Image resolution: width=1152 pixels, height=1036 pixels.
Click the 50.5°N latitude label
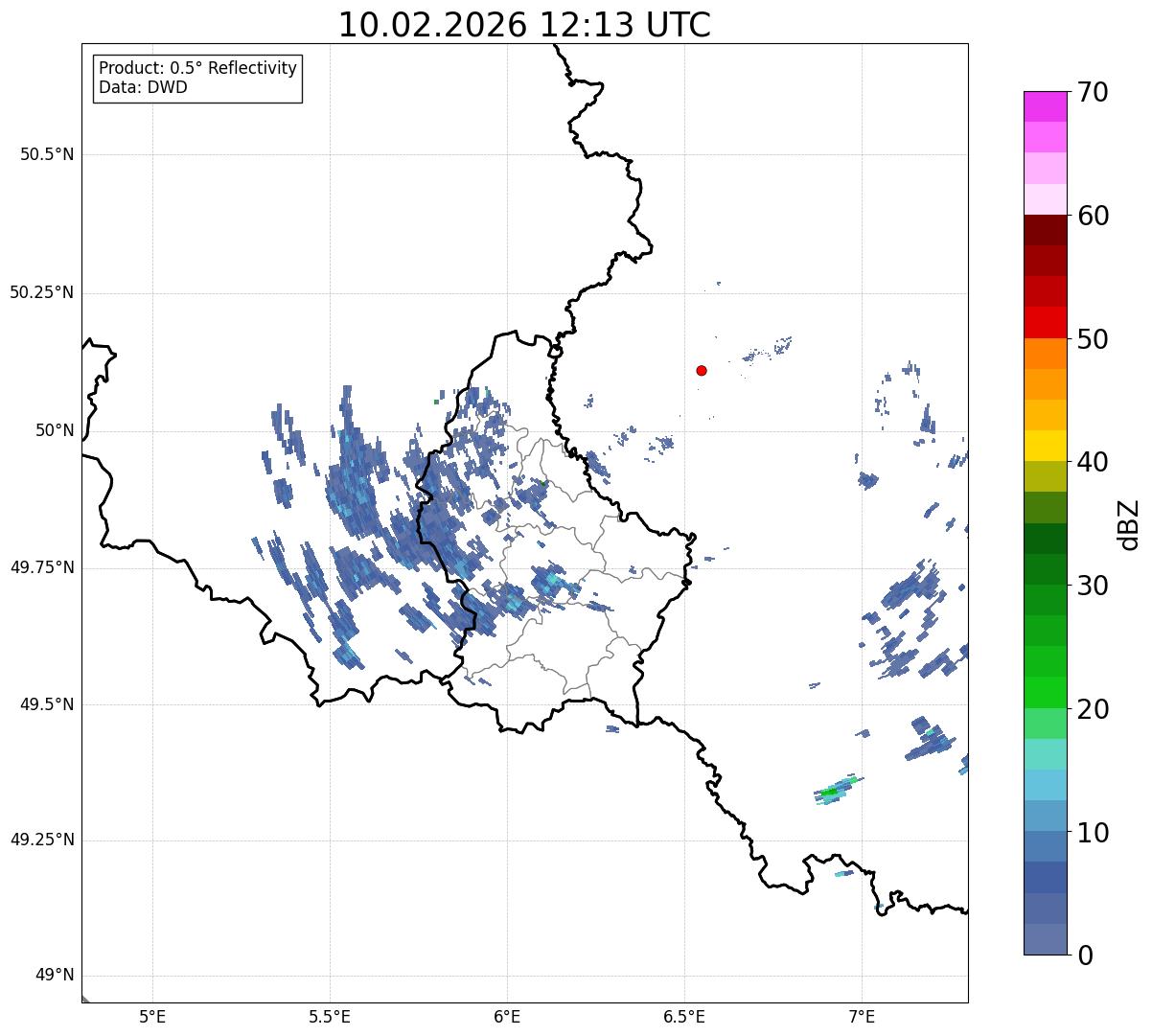[x=47, y=154]
